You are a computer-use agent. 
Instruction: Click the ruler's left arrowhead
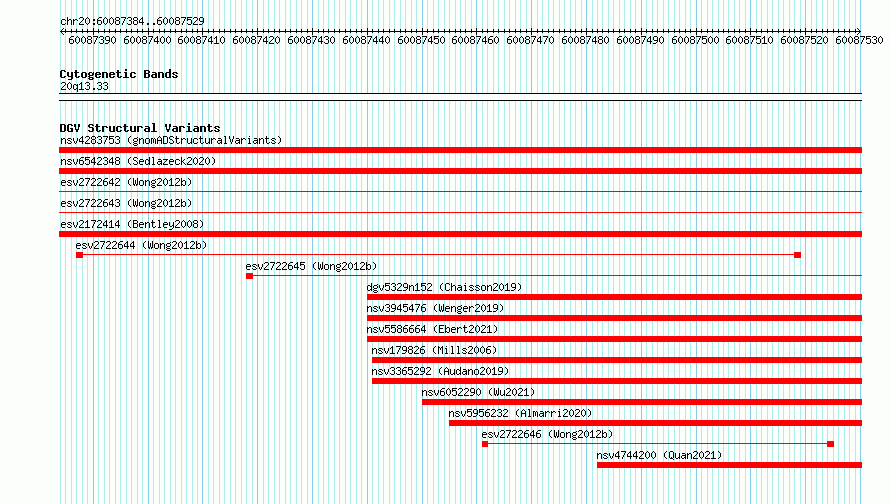click(x=62, y=31)
